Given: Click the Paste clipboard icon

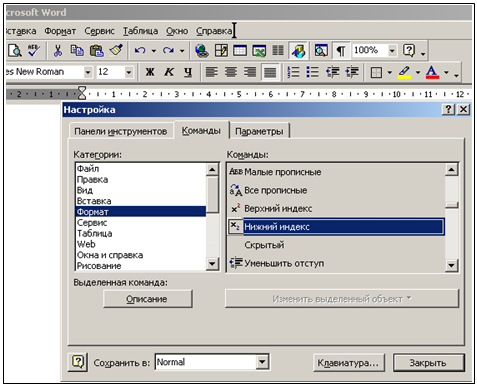Looking at the screenshot, I should pyautogui.click(x=97, y=51).
